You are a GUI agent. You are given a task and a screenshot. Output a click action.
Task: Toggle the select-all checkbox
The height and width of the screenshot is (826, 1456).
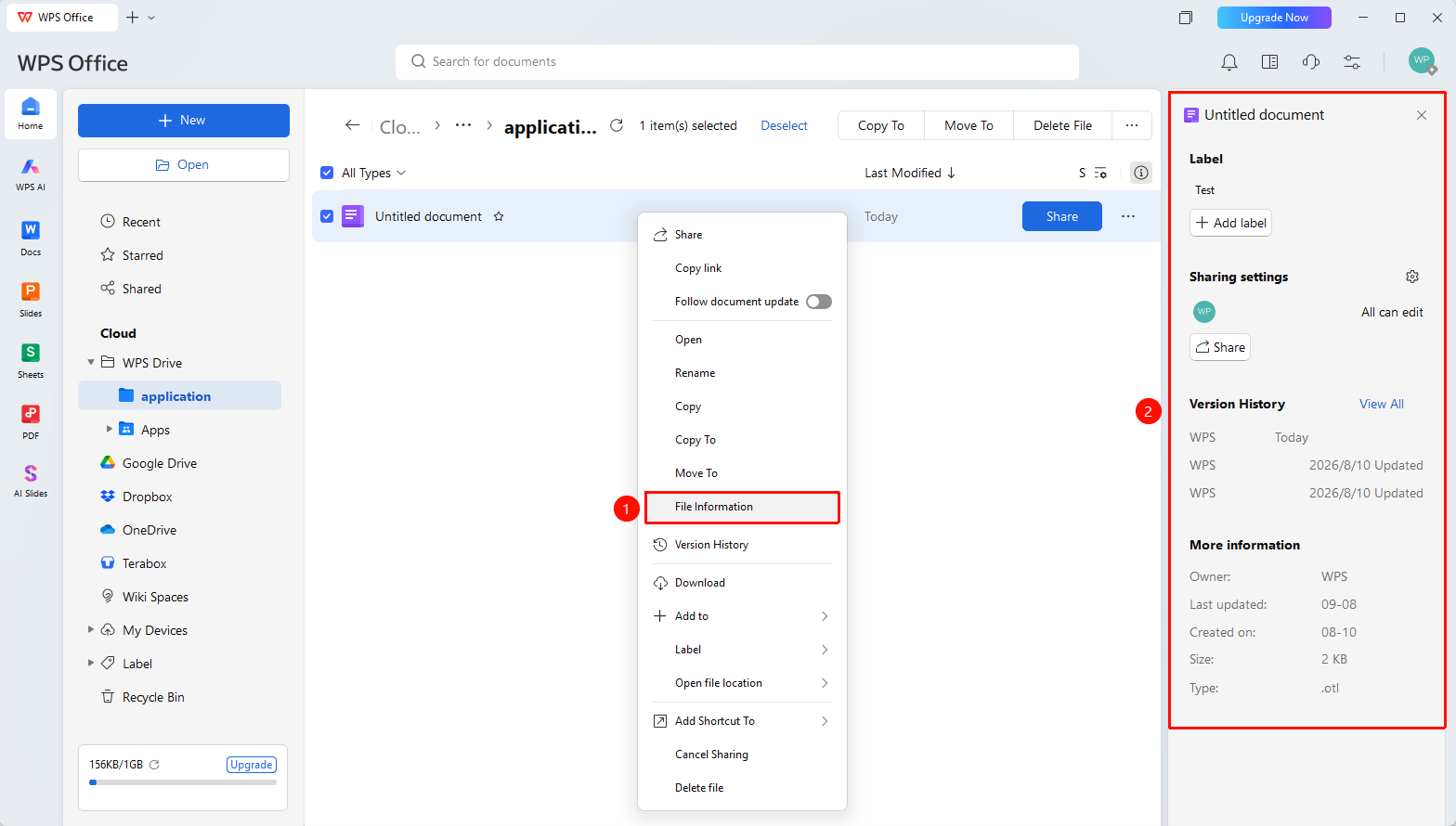click(327, 173)
